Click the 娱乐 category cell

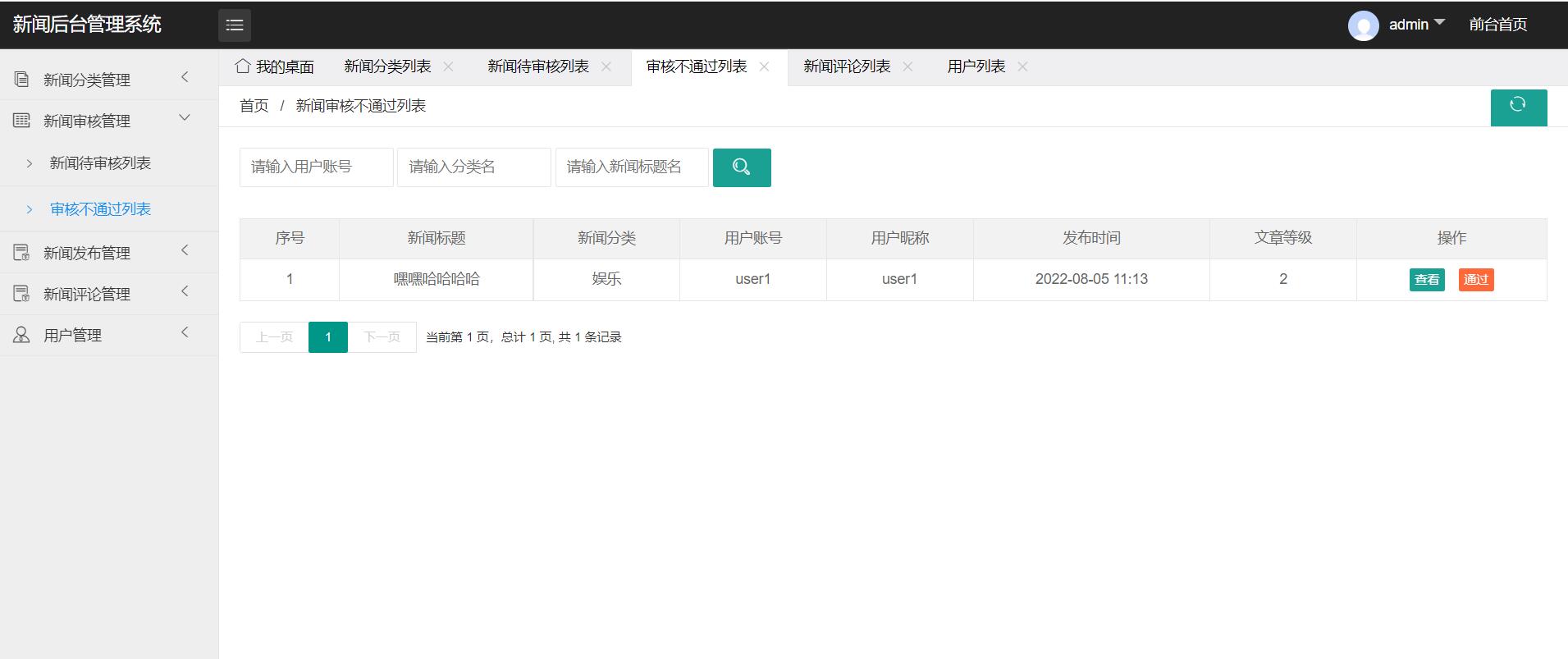(606, 279)
